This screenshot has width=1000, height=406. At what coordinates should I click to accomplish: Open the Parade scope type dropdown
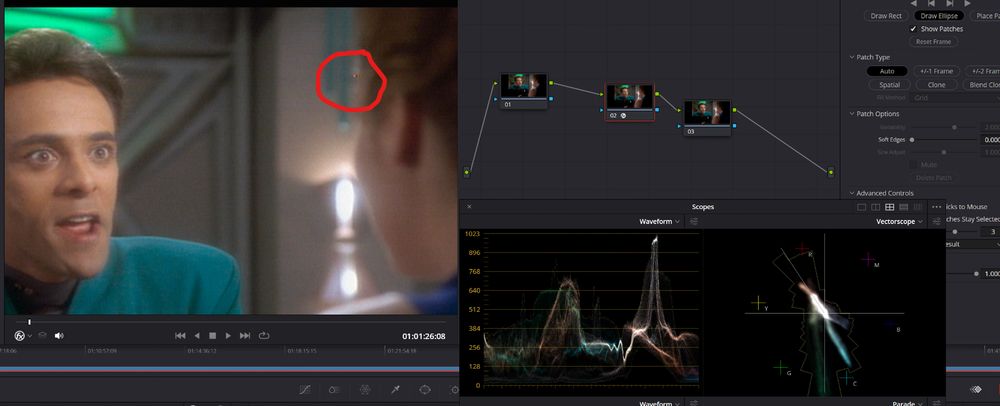click(x=909, y=403)
